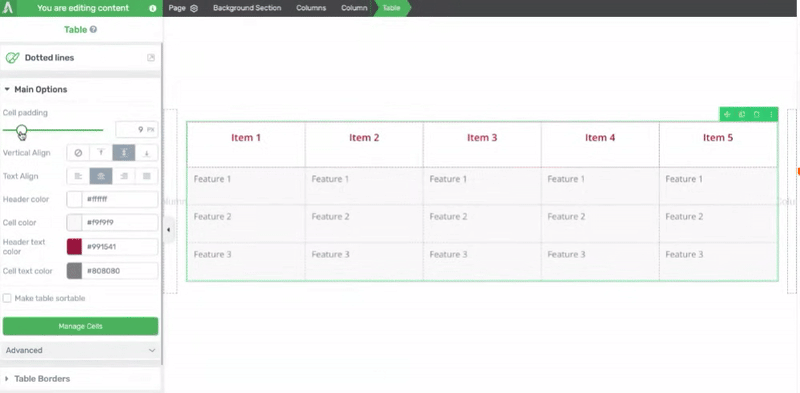Screen dimensions: 800x393
Task: Click the template change icon beside Dotted lines
Action: click(151, 58)
